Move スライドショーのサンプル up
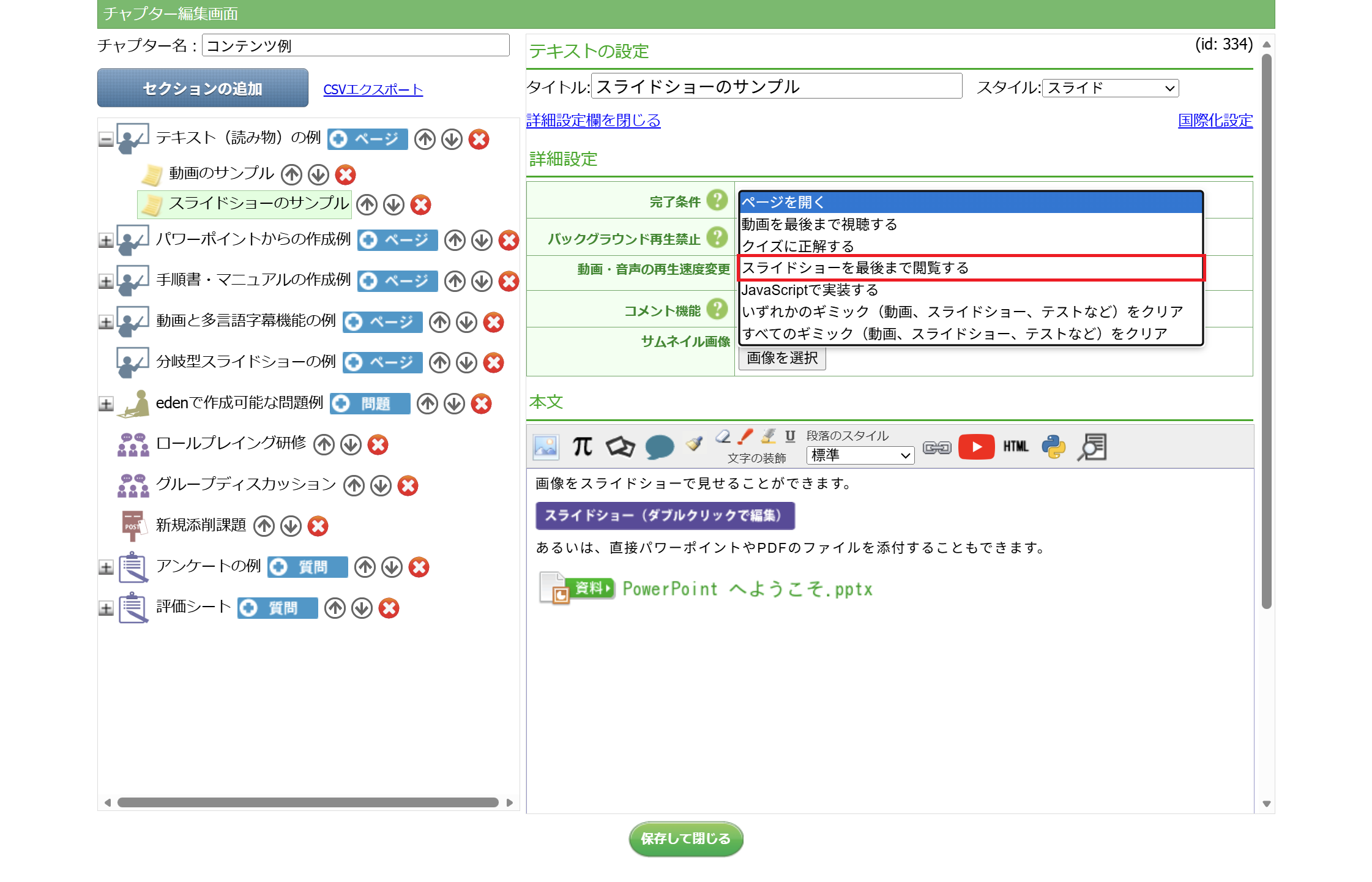Viewport: 1372px width, 882px height. 367,205
